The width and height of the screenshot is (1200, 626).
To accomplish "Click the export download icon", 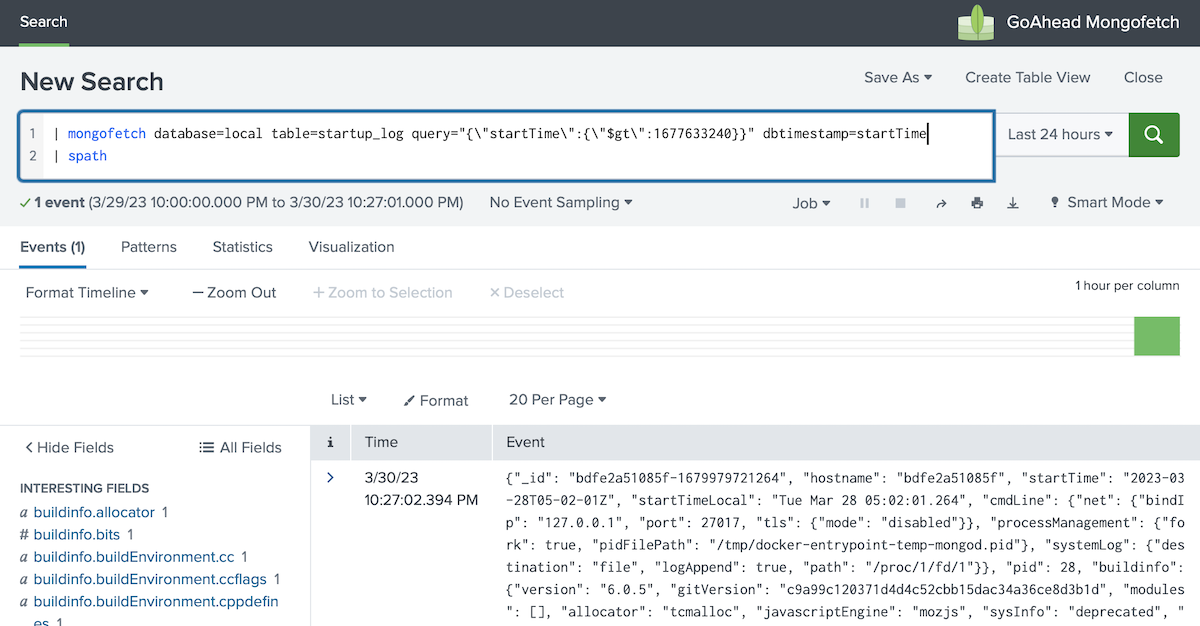I will [x=1013, y=203].
